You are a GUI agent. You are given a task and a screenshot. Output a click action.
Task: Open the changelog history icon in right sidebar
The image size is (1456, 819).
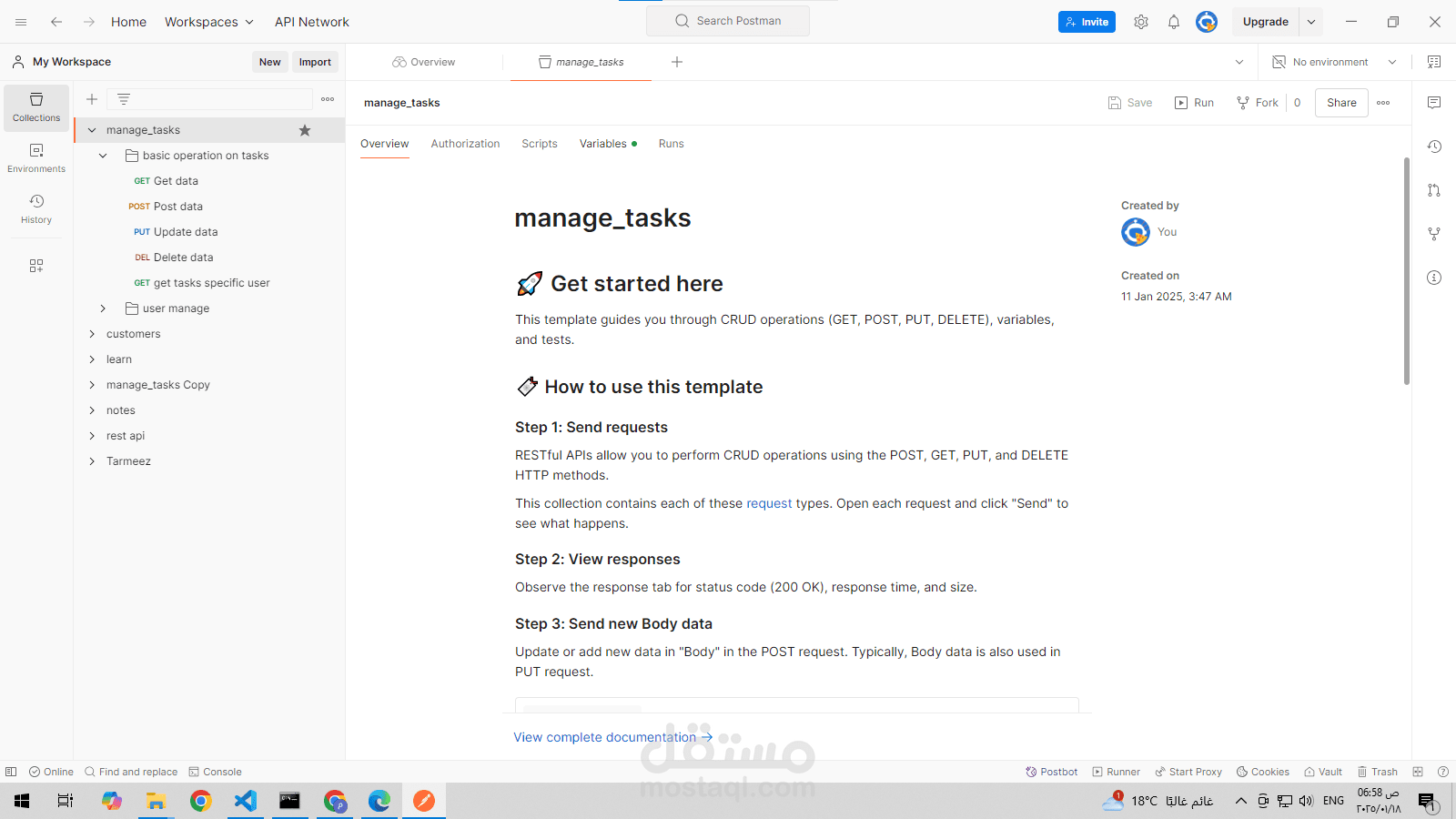pos(1434,147)
